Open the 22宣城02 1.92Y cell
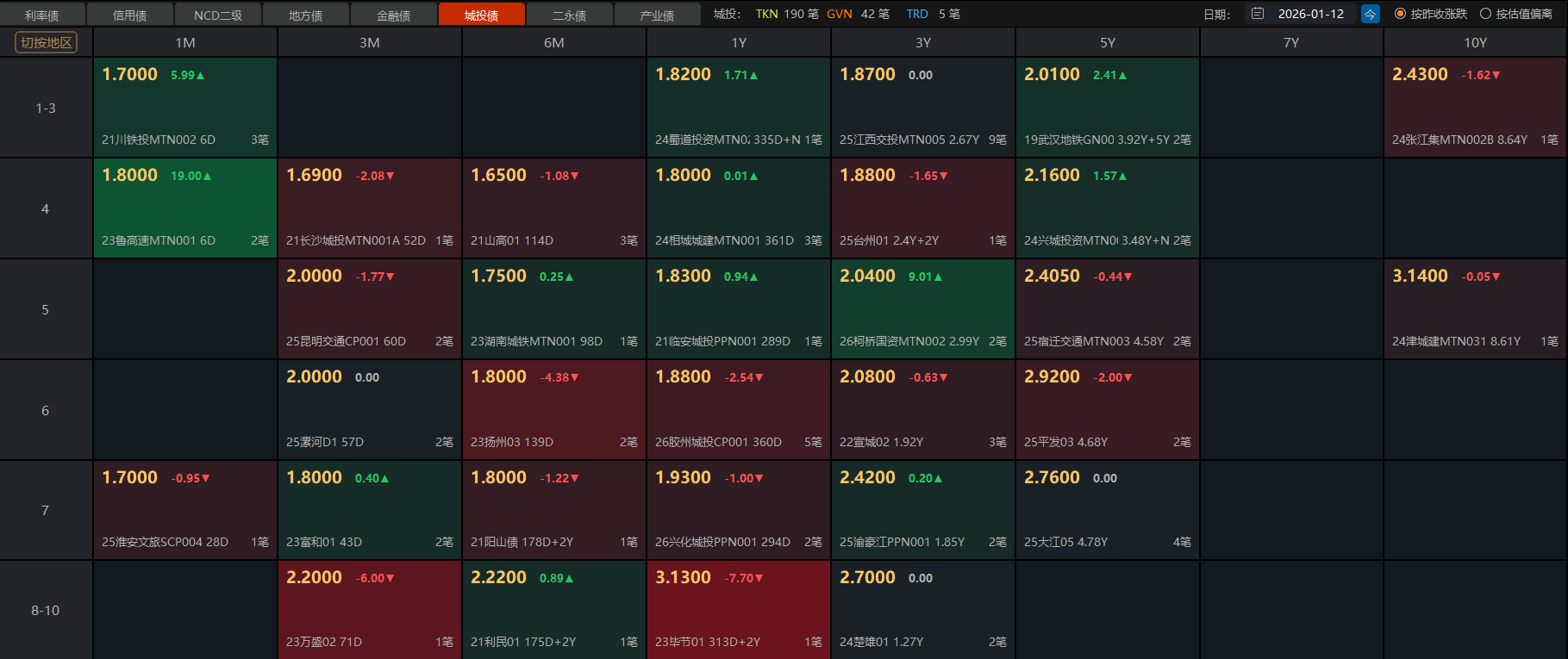 click(x=923, y=409)
